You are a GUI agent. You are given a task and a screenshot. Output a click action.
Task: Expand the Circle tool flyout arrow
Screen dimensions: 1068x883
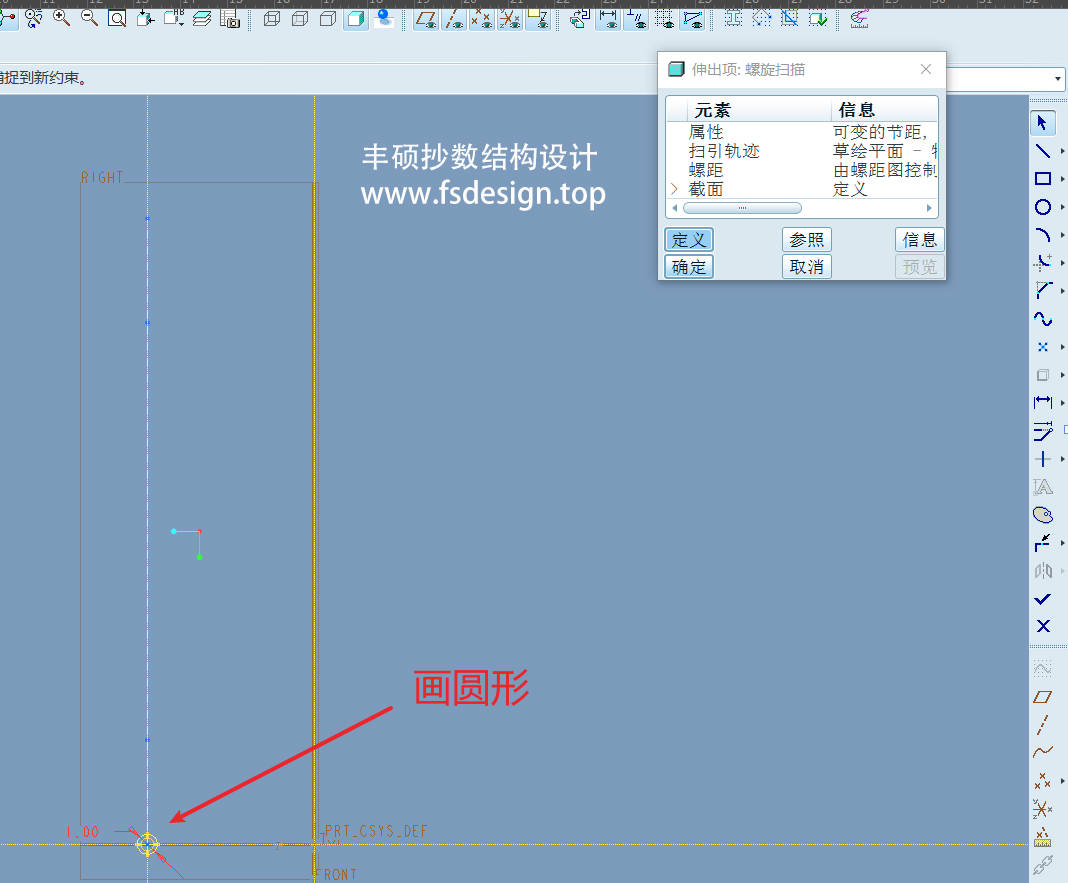pos(1062,208)
